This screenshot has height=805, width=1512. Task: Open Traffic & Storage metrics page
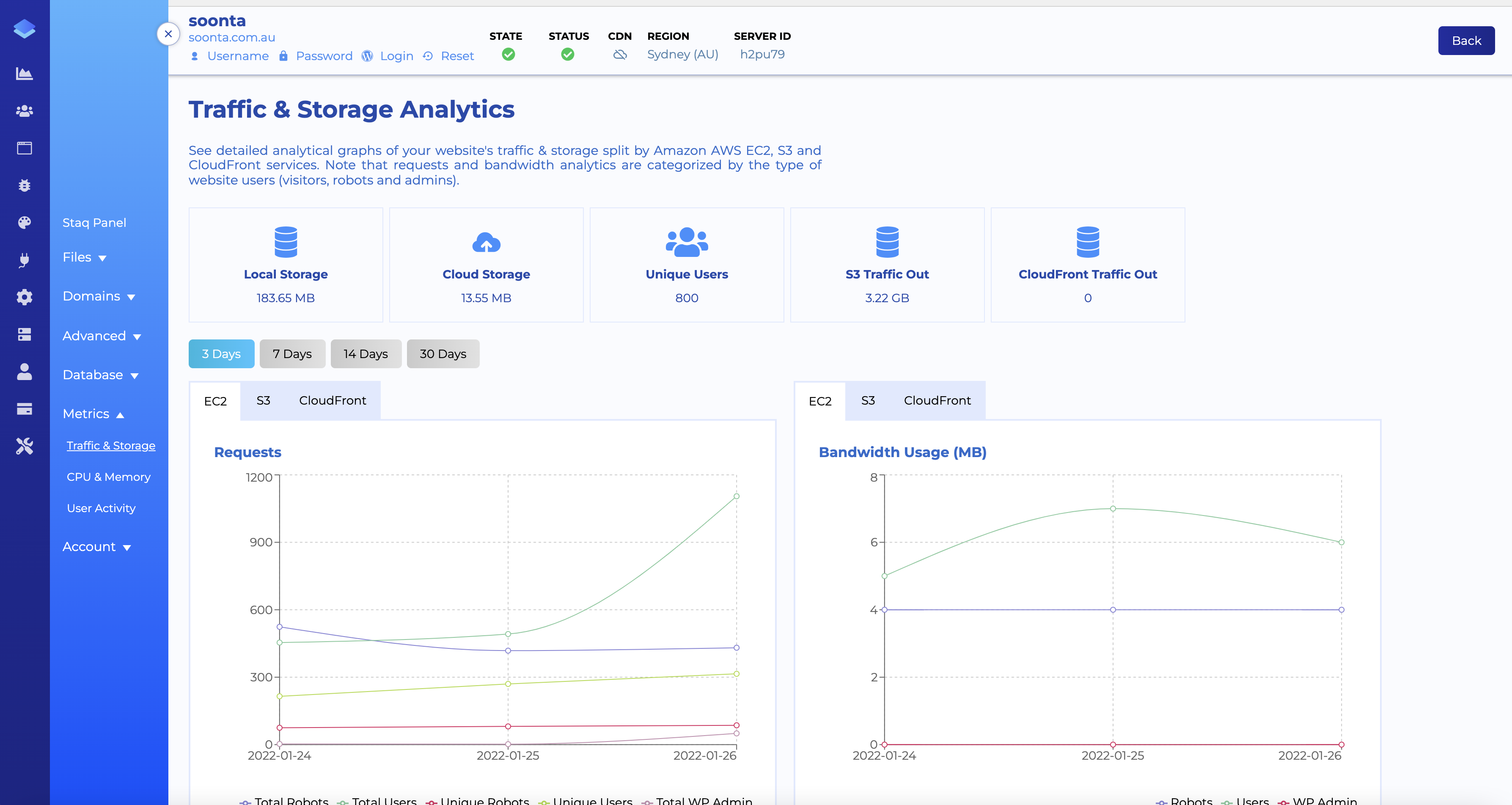click(111, 446)
